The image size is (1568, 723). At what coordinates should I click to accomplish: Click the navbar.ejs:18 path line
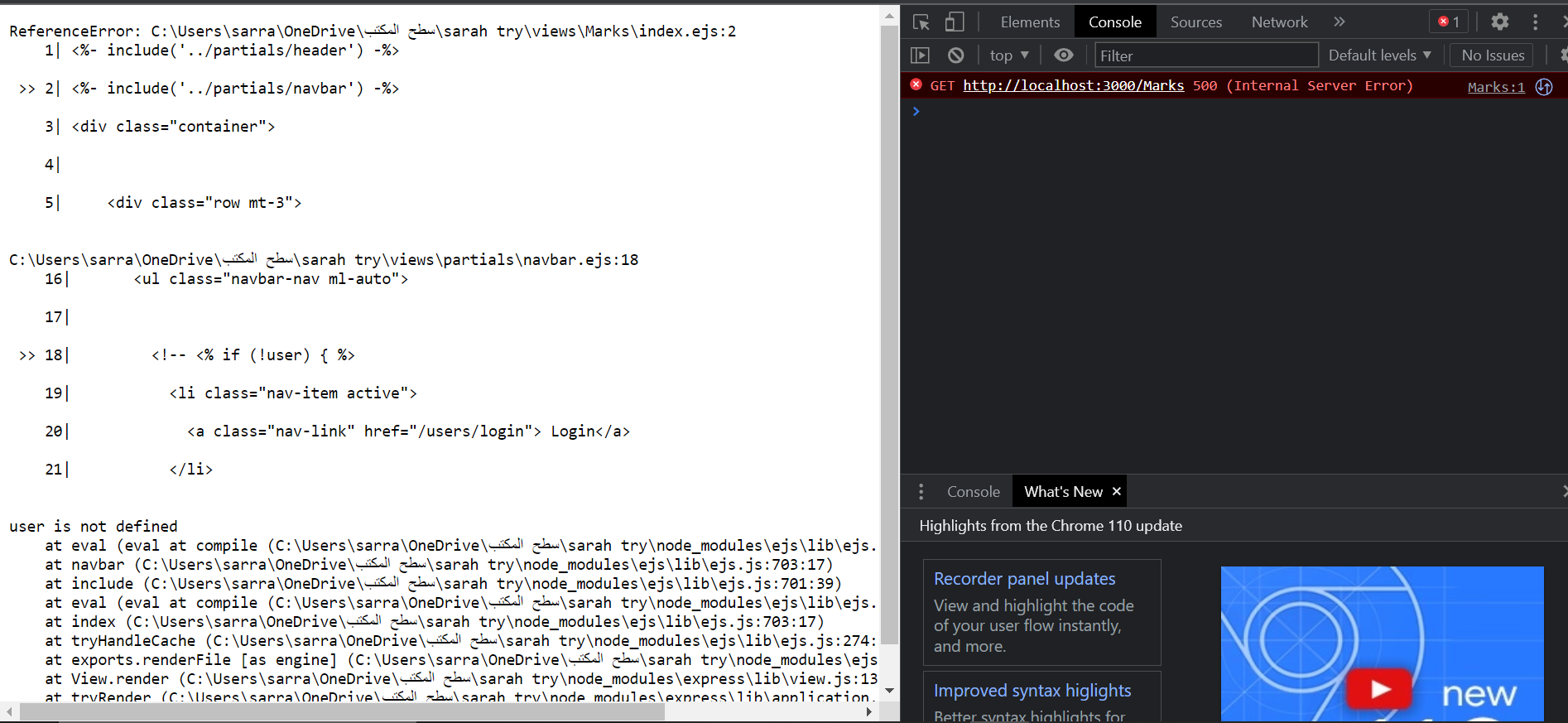[x=324, y=260]
